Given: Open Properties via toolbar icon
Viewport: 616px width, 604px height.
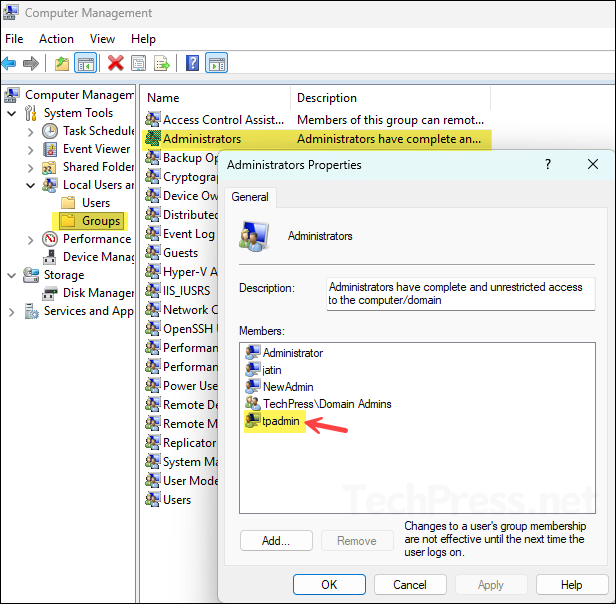Looking at the screenshot, I should (x=138, y=63).
